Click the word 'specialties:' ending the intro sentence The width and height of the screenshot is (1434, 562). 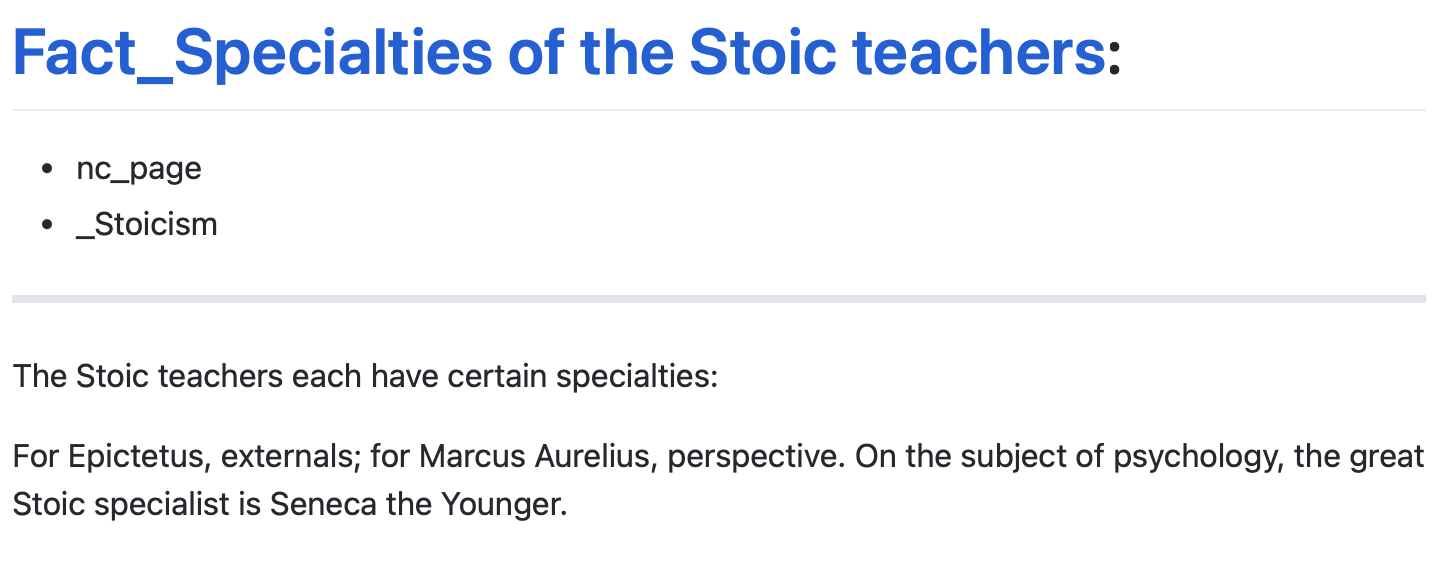pyautogui.click(x=637, y=377)
